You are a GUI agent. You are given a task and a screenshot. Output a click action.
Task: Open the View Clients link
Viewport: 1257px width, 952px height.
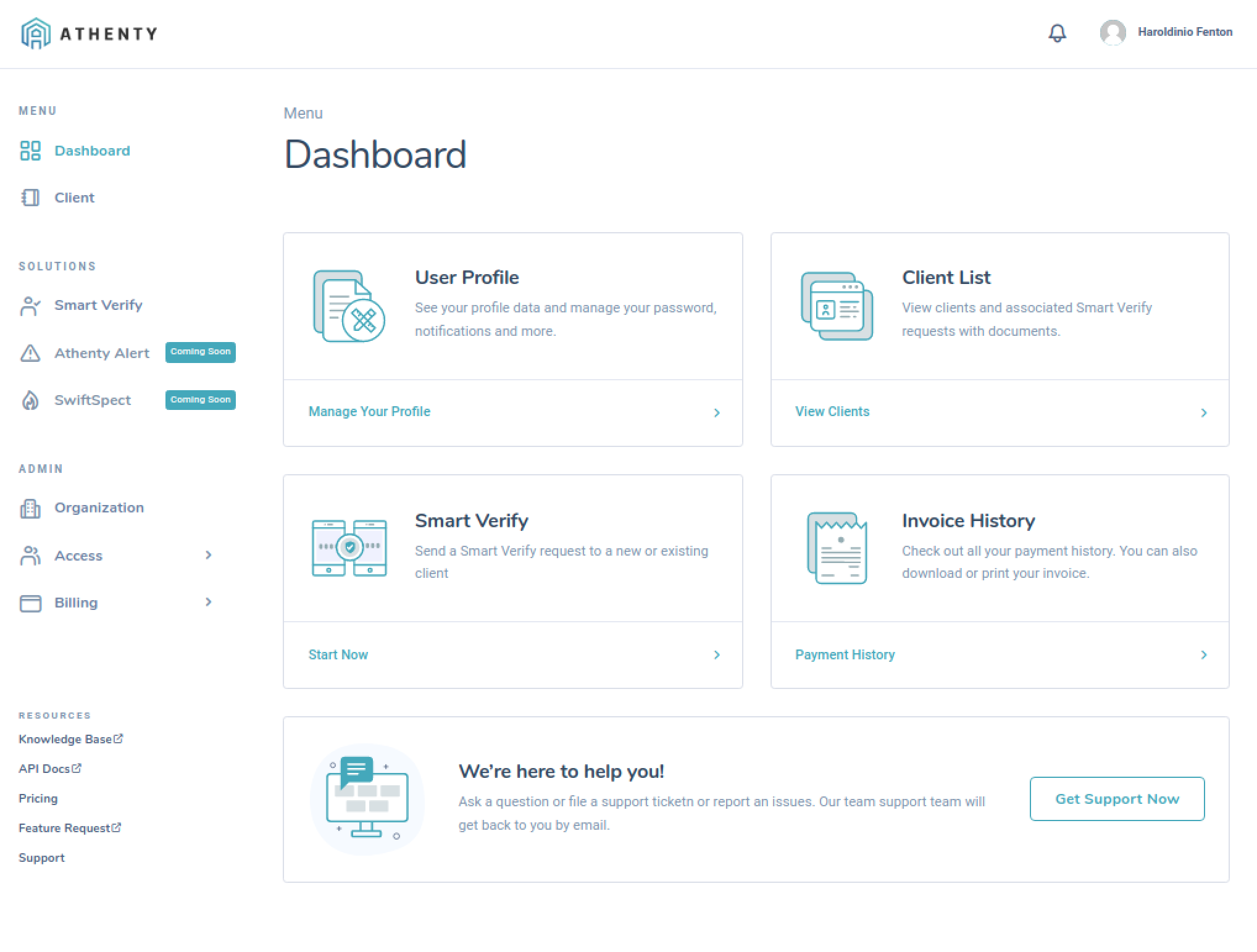point(832,411)
